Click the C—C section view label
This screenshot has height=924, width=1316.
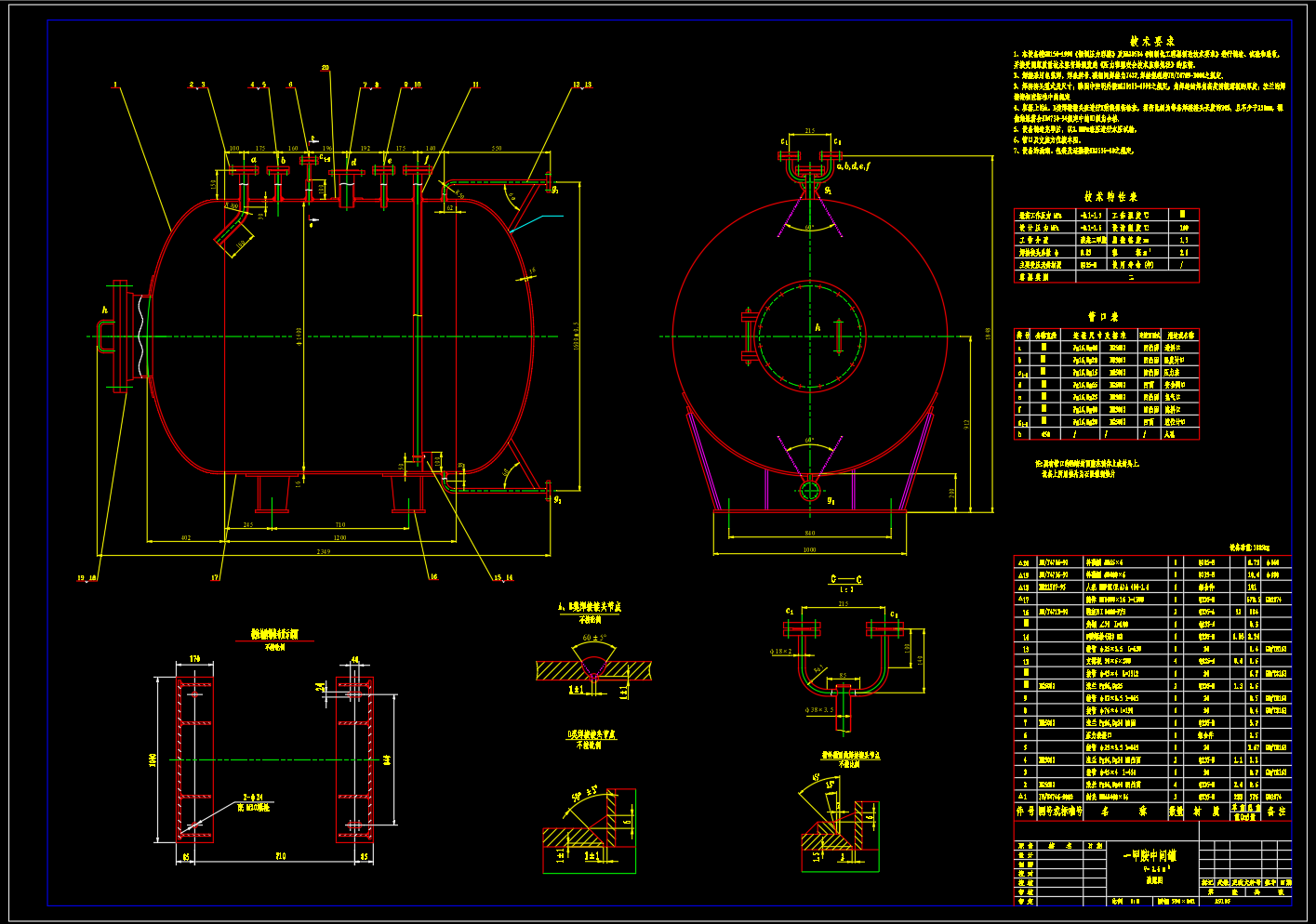[x=845, y=579]
